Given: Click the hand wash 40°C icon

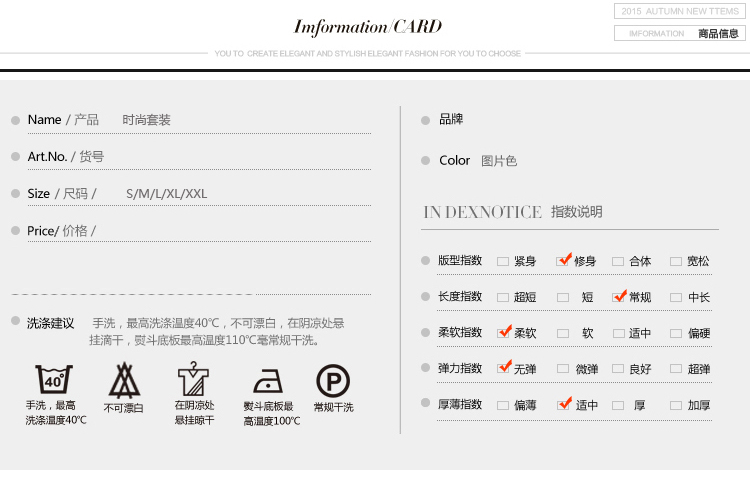Looking at the screenshot, I should [54, 380].
